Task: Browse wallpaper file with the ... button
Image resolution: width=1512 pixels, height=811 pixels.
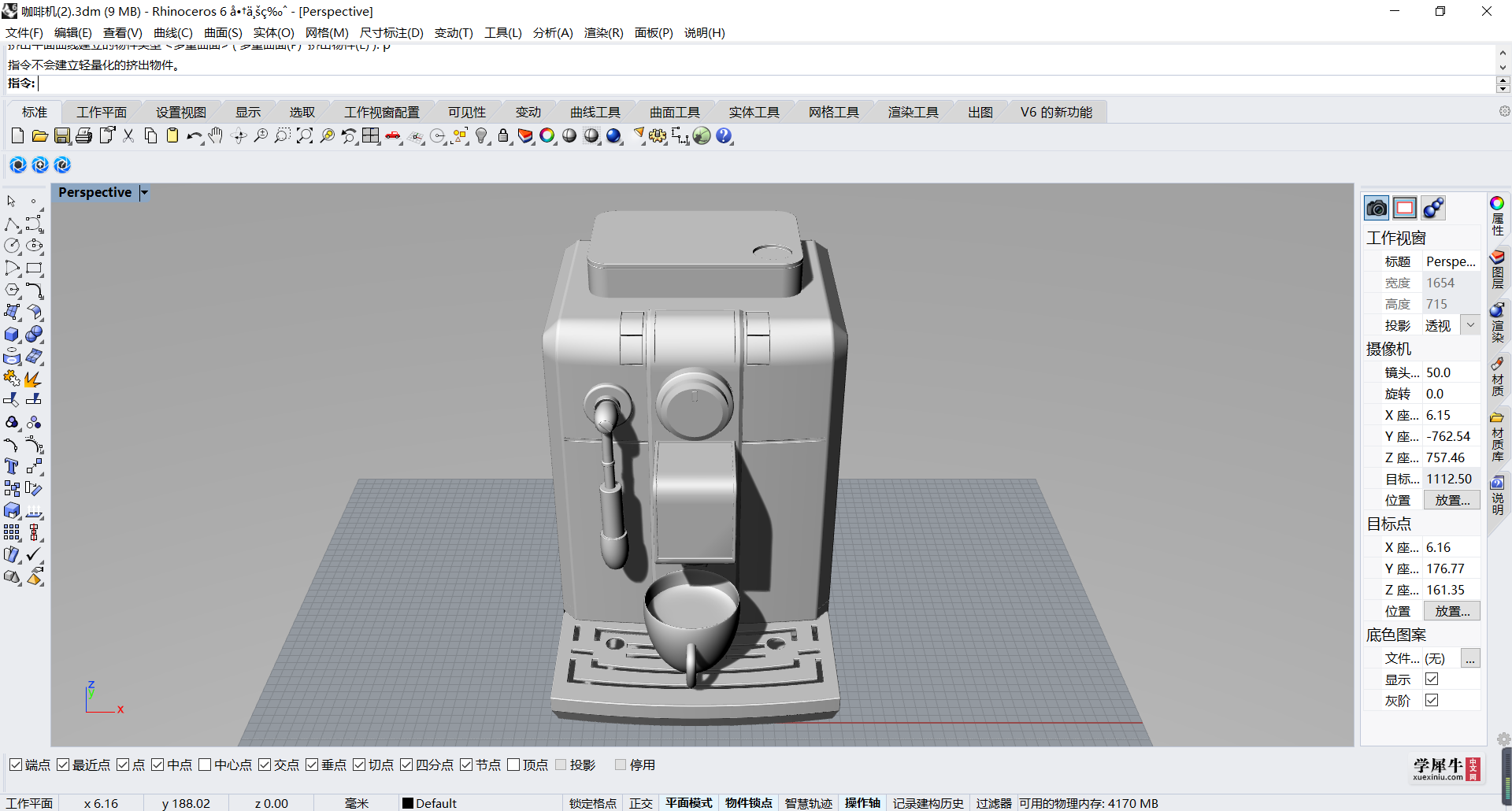Action: pyautogui.click(x=1470, y=658)
